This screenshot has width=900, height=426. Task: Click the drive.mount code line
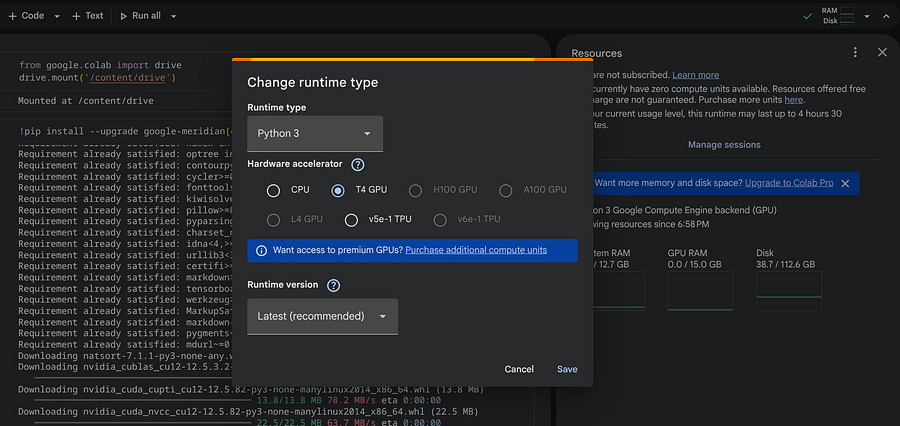tap(97, 78)
